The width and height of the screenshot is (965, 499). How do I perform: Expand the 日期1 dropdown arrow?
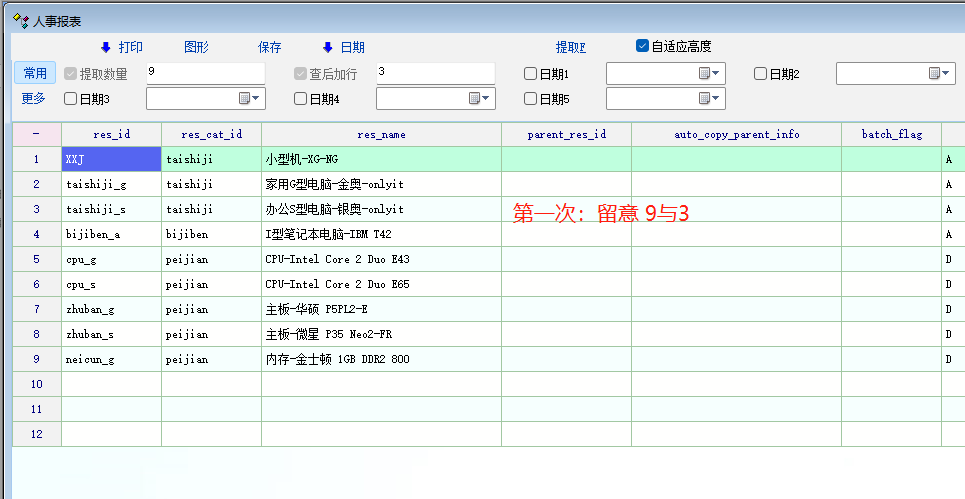[x=717, y=73]
